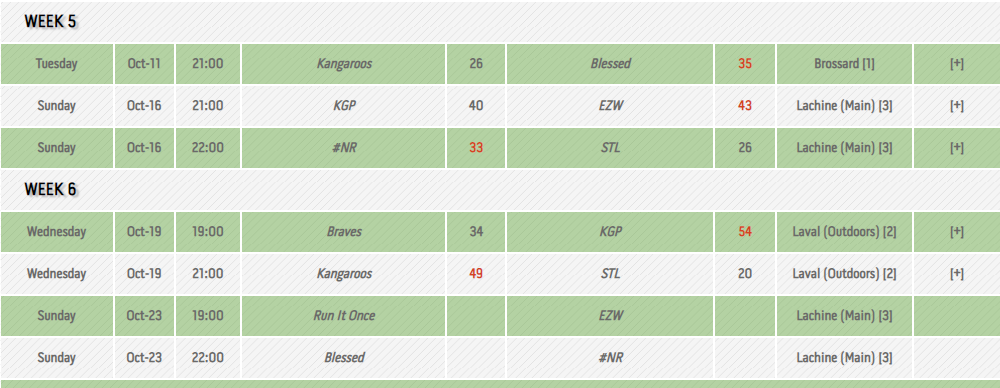This screenshot has width=1000, height=388.
Task: Open EZW team in Oct-16 21:00 row
Action: (610, 106)
